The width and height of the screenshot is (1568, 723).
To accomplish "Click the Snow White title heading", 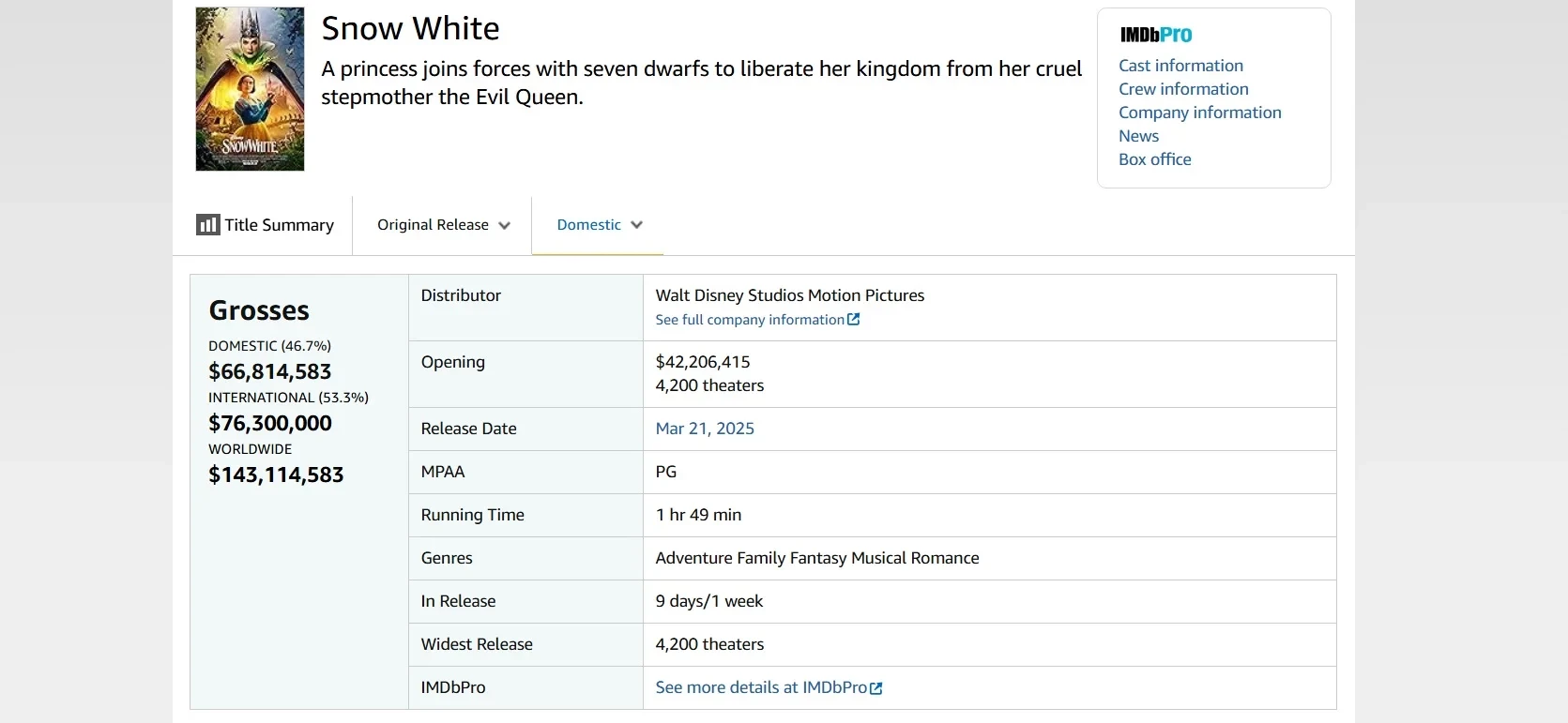I will click(410, 28).
